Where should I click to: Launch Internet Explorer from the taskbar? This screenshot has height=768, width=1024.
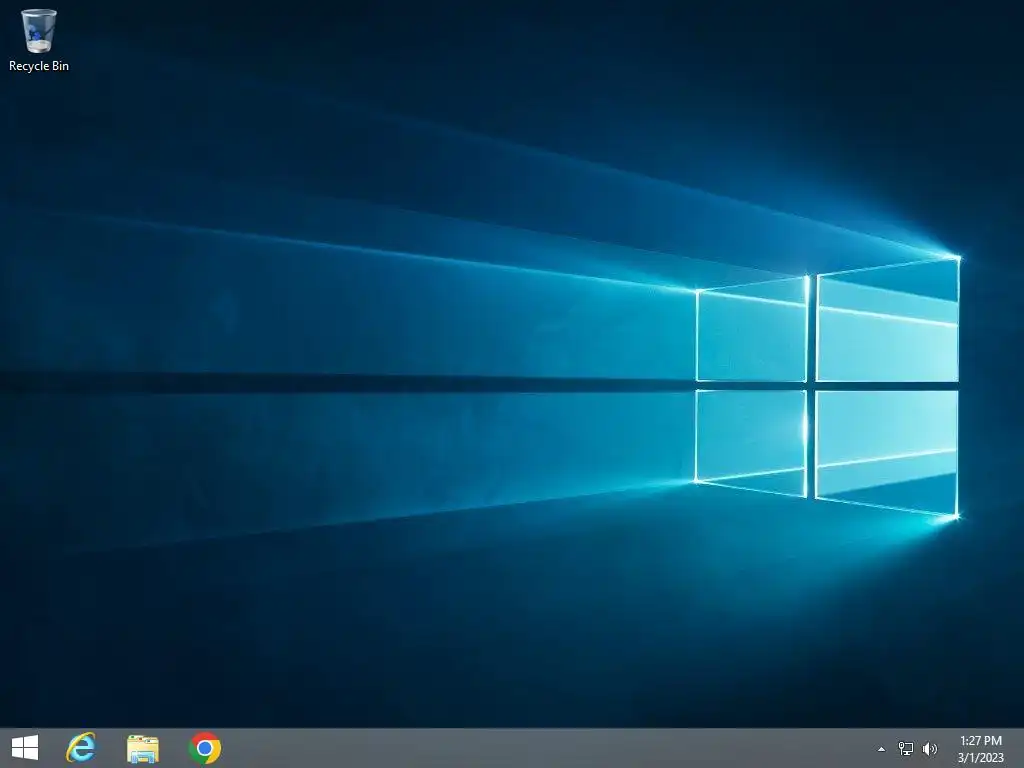tap(81, 748)
